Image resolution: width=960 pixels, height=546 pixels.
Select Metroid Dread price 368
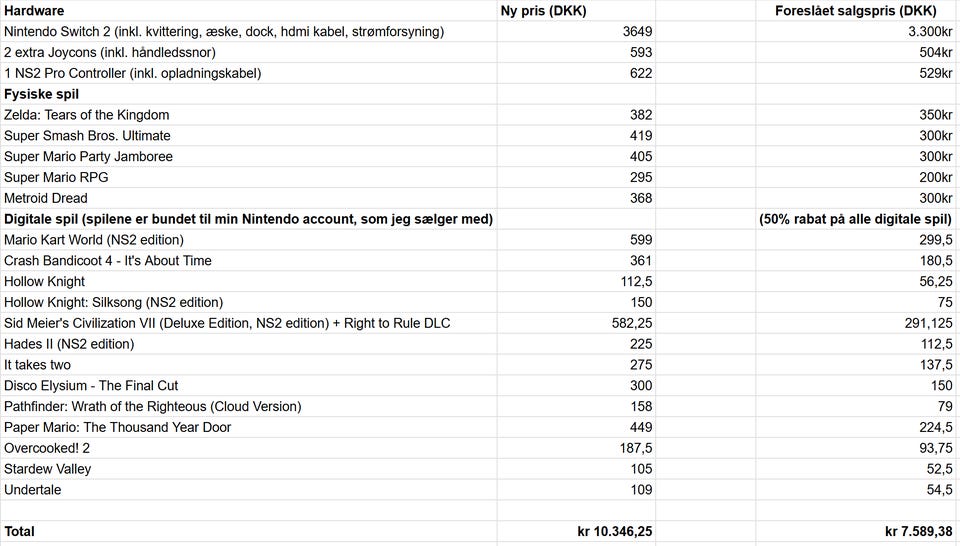tap(576, 198)
